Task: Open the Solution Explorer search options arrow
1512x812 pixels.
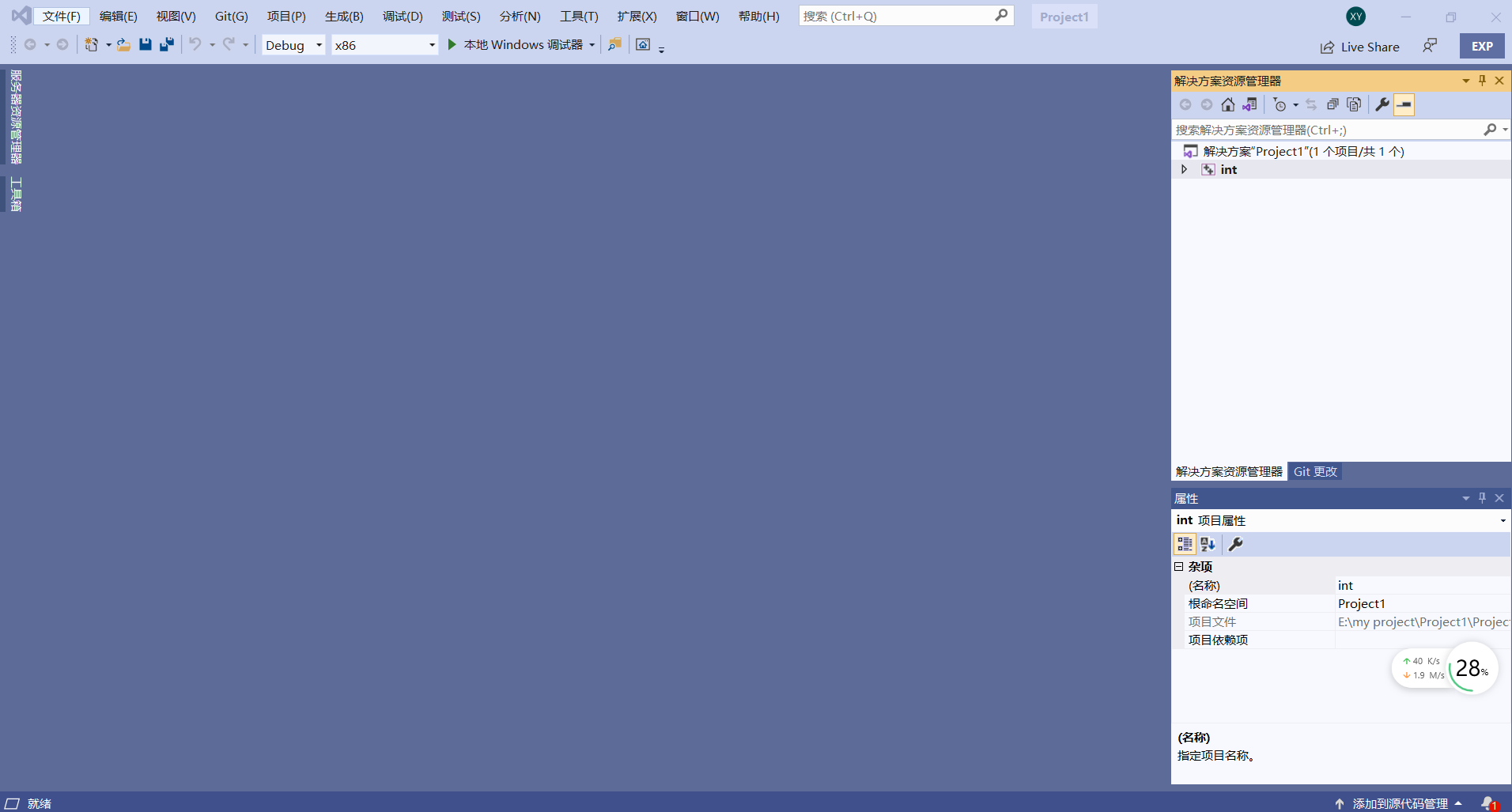Action: tap(1505, 130)
